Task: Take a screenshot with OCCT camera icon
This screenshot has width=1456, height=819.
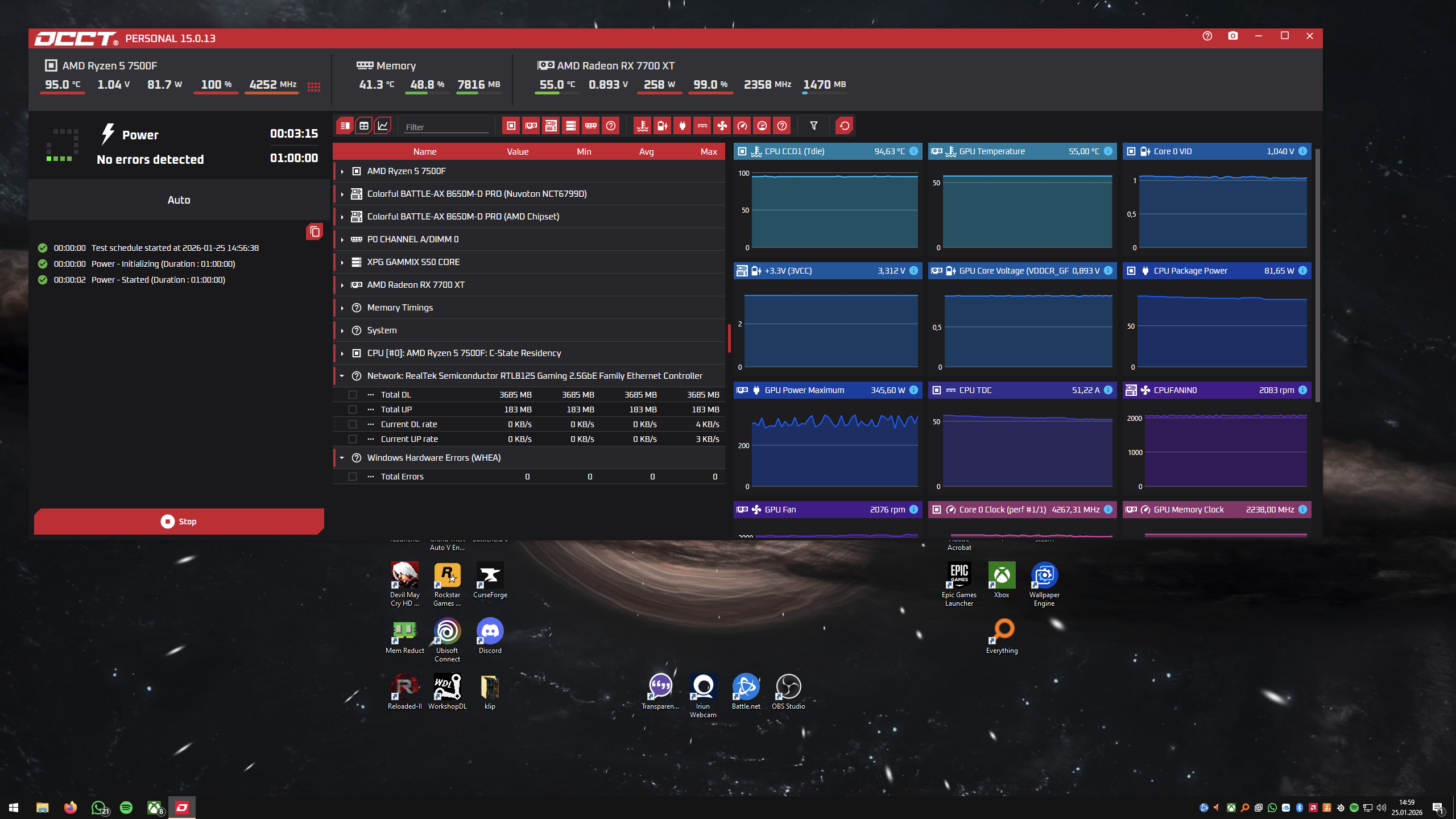Action: tap(1233, 36)
